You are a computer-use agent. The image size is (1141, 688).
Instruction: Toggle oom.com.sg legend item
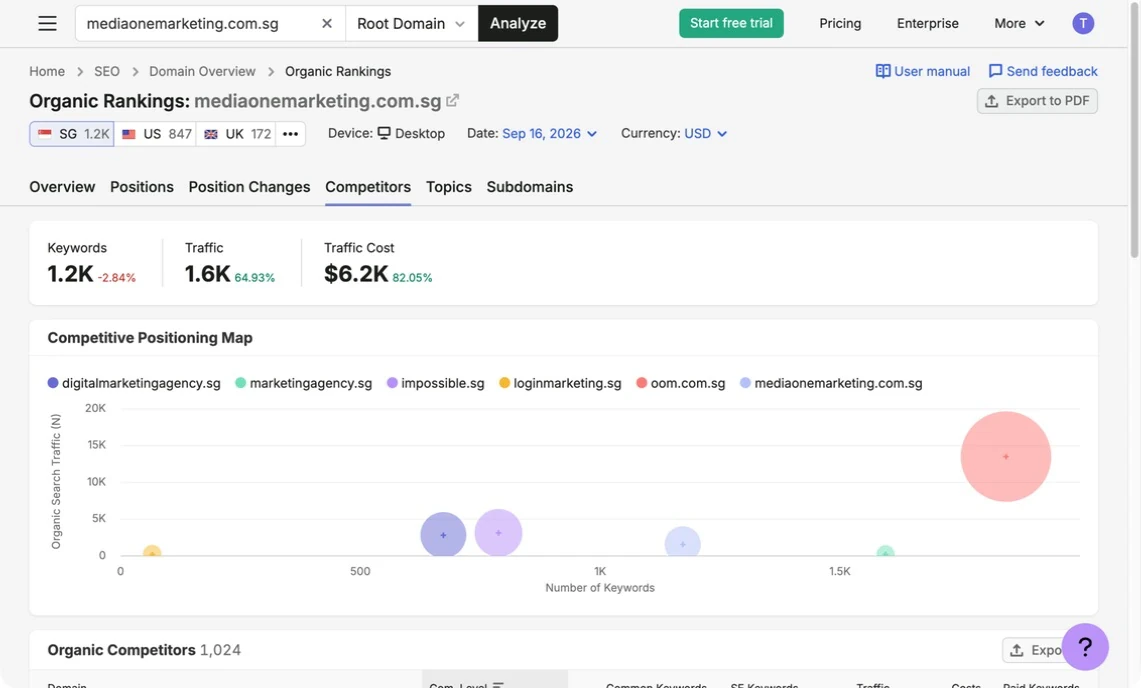coord(680,383)
